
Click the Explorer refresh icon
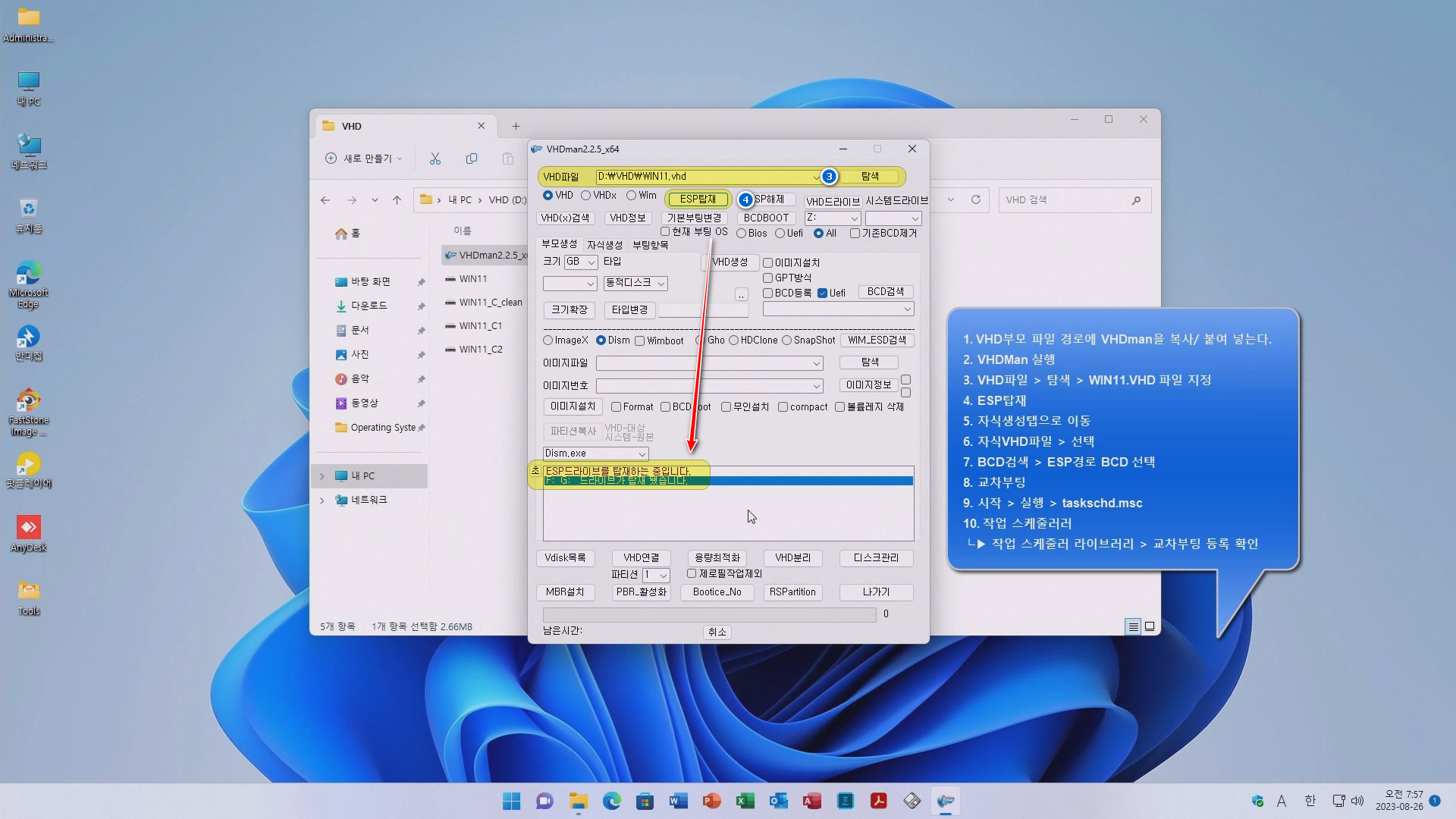click(976, 199)
